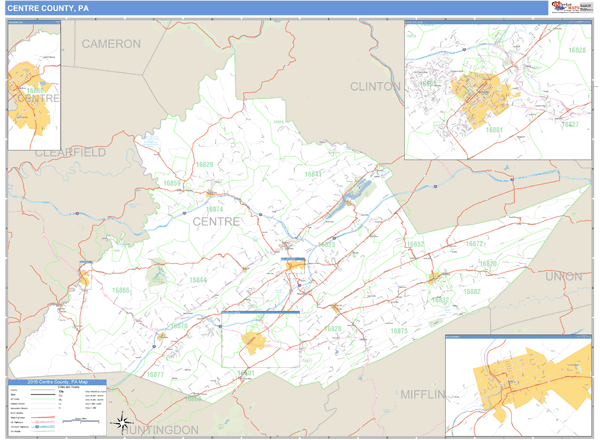The image size is (600, 440).
Task: Click ZIP code 16877 label
Action: (x=155, y=375)
